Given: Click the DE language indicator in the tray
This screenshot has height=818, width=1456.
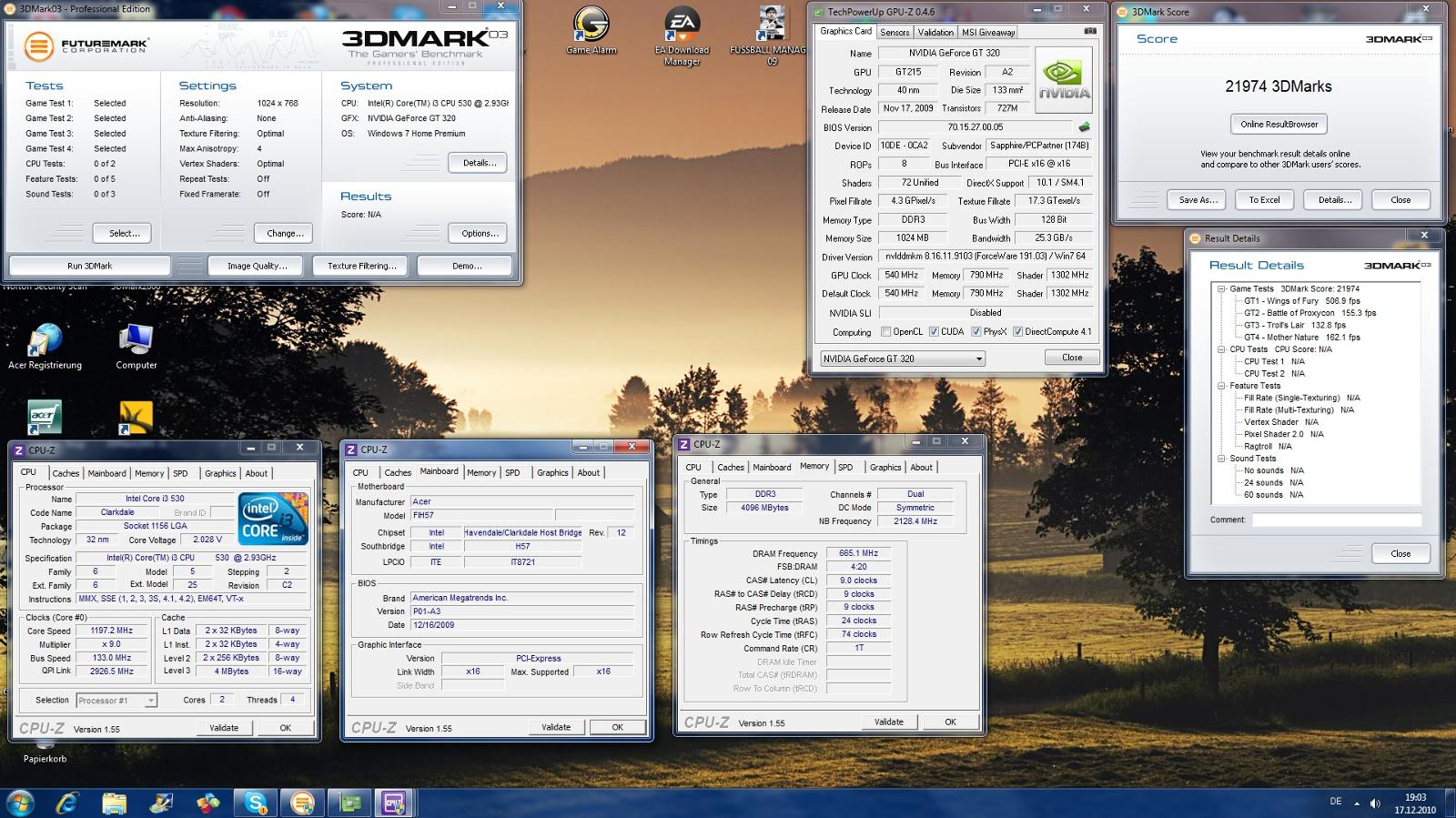Looking at the screenshot, I should pyautogui.click(x=1336, y=802).
